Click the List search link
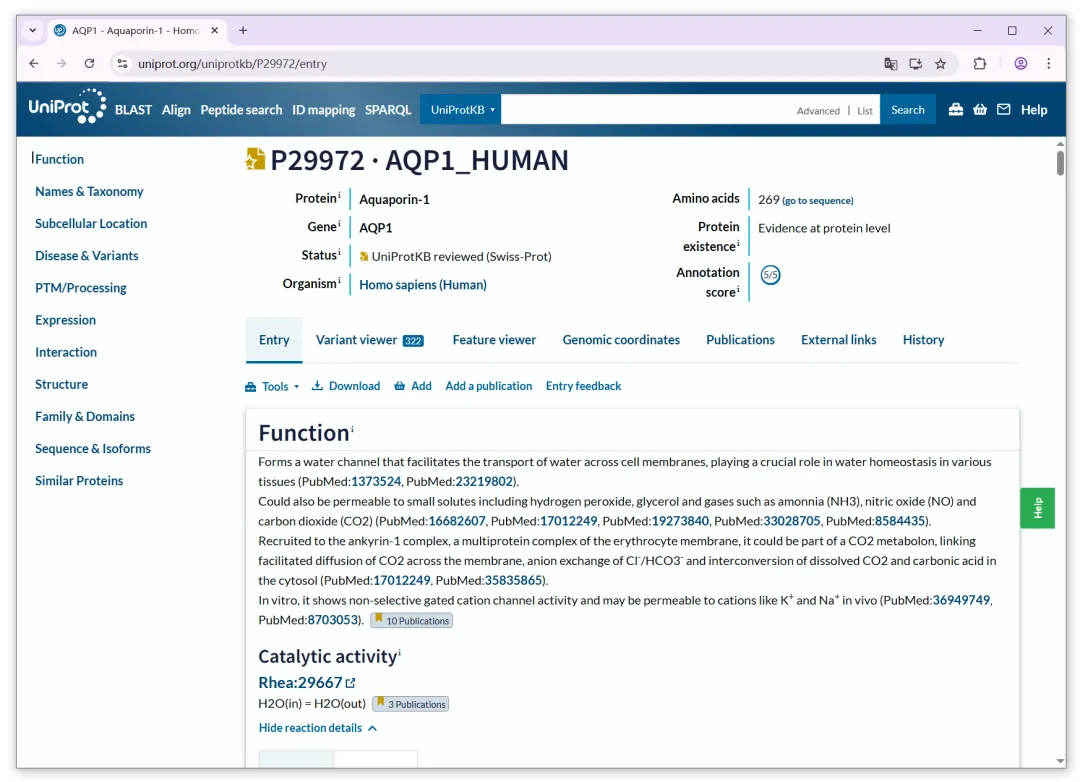The height and width of the screenshot is (782, 1080). pos(865,111)
